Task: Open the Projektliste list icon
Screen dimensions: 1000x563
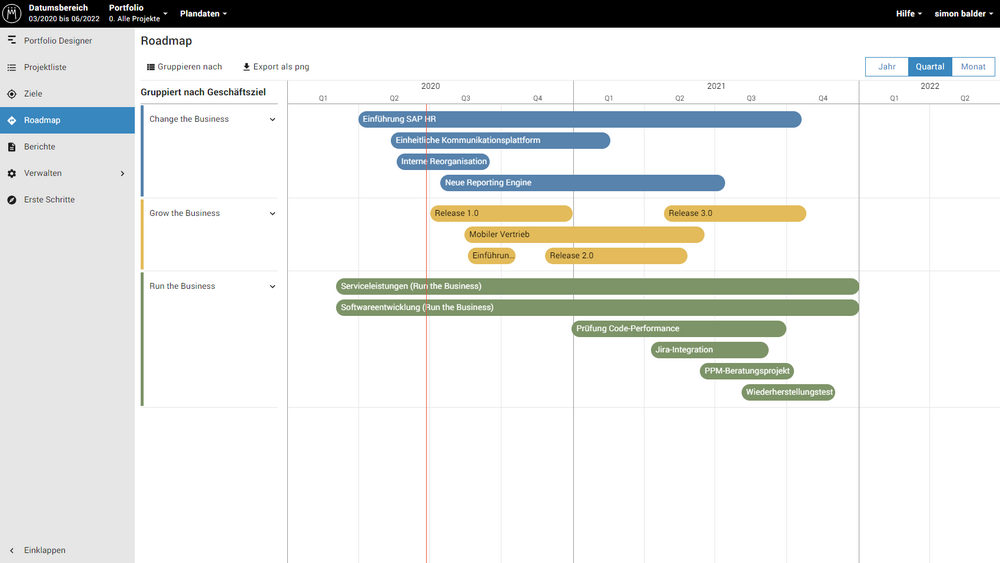Action: point(12,67)
